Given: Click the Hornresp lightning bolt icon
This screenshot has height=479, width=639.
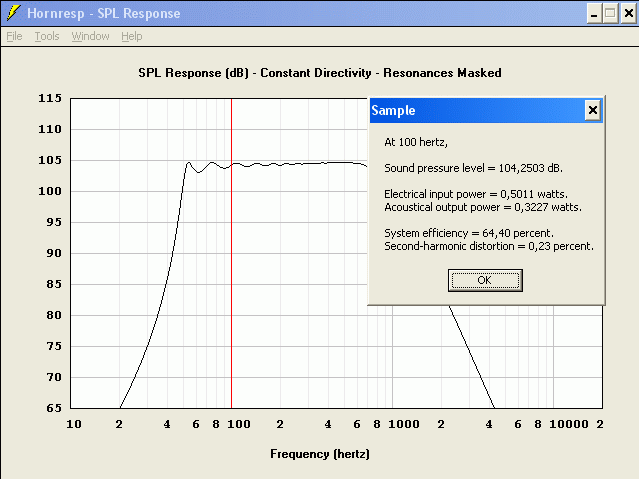Looking at the screenshot, I should (13, 13).
